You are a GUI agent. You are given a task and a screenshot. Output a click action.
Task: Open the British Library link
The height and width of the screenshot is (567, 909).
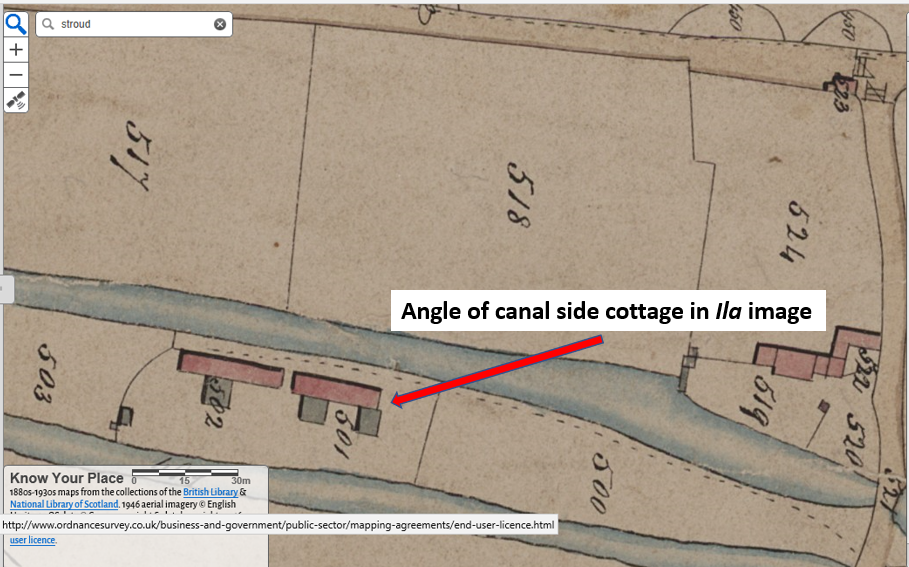tap(210, 492)
